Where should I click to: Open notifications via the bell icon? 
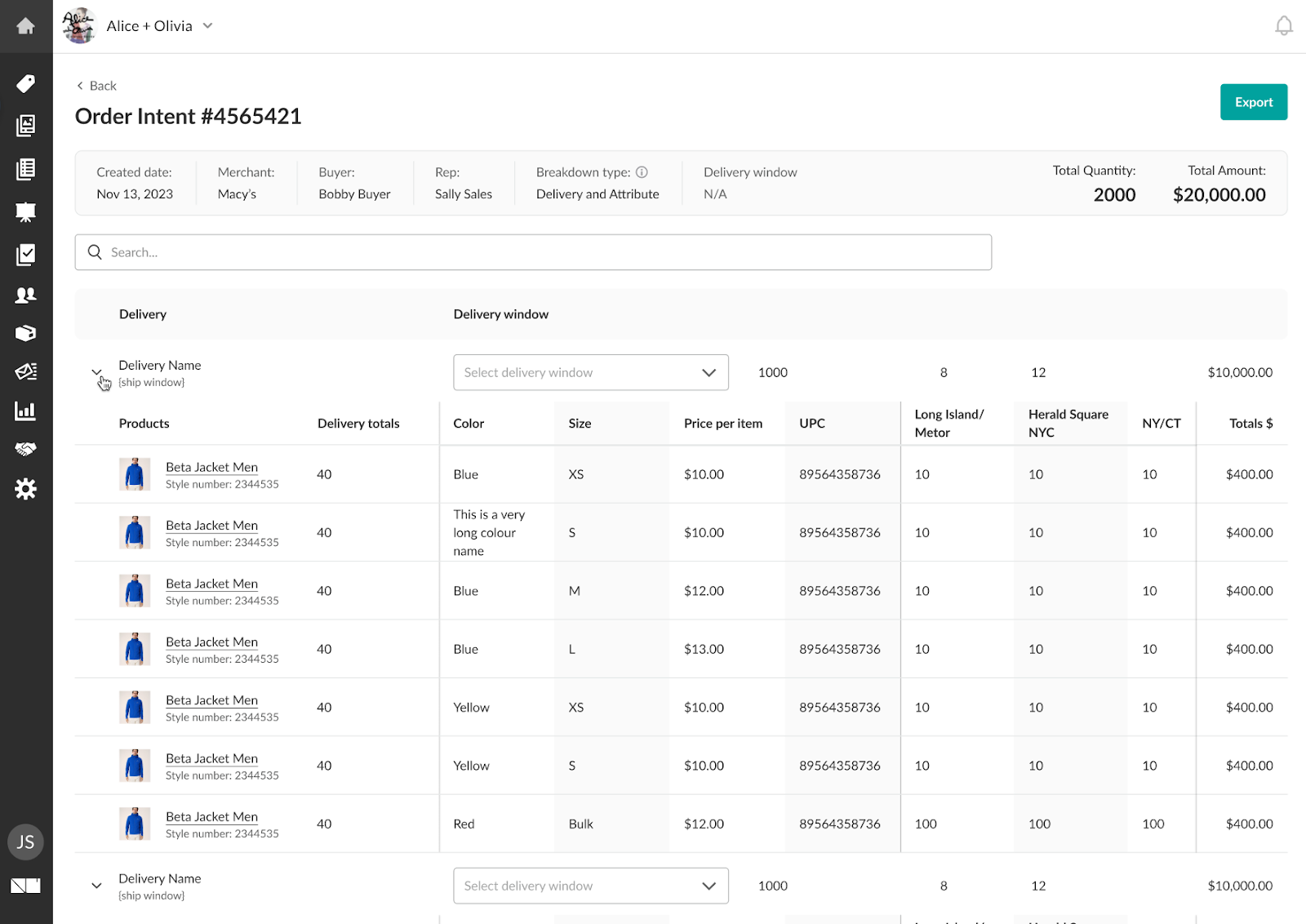1284,25
